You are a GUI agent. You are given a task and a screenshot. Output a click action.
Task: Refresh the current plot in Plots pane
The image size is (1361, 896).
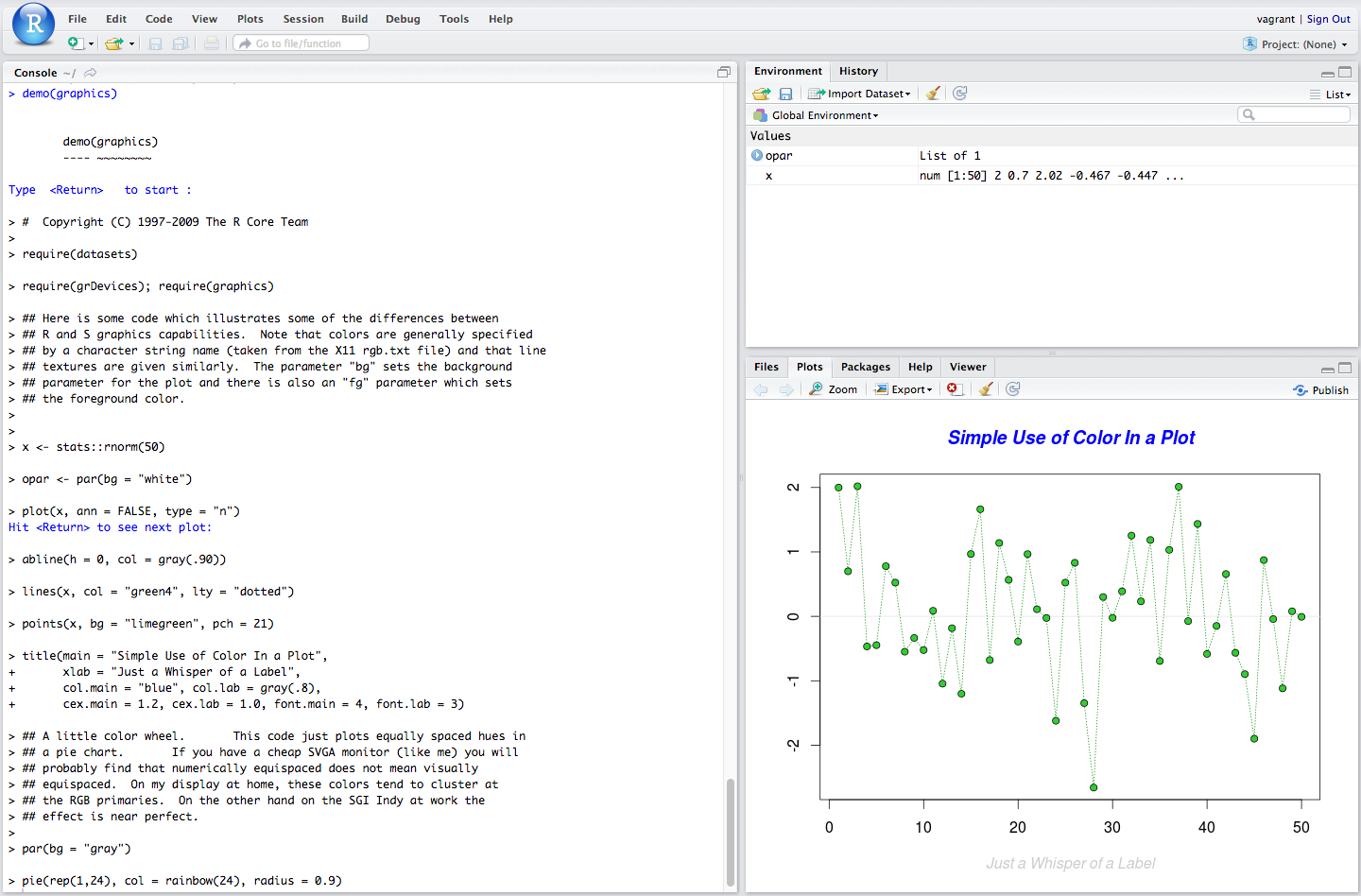coord(1013,389)
